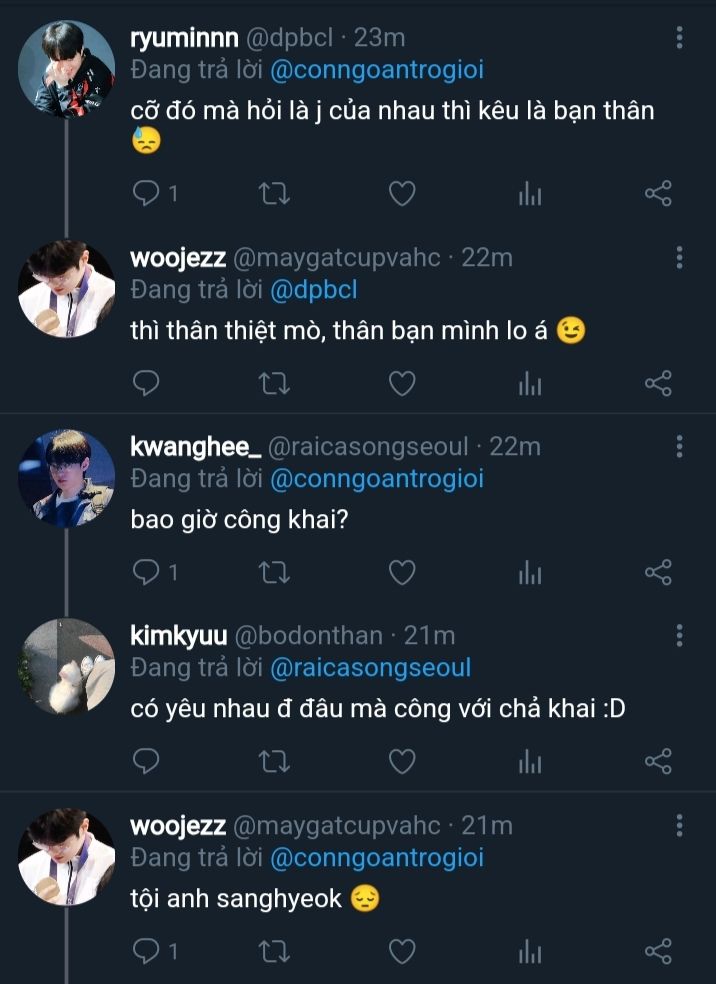Open ryuminnn's profile picture
Image resolution: width=716 pixels, height=984 pixels.
[67, 67]
